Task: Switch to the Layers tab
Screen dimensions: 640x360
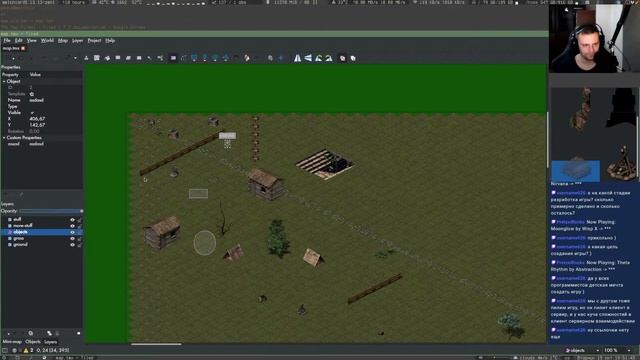Action: pos(51,342)
